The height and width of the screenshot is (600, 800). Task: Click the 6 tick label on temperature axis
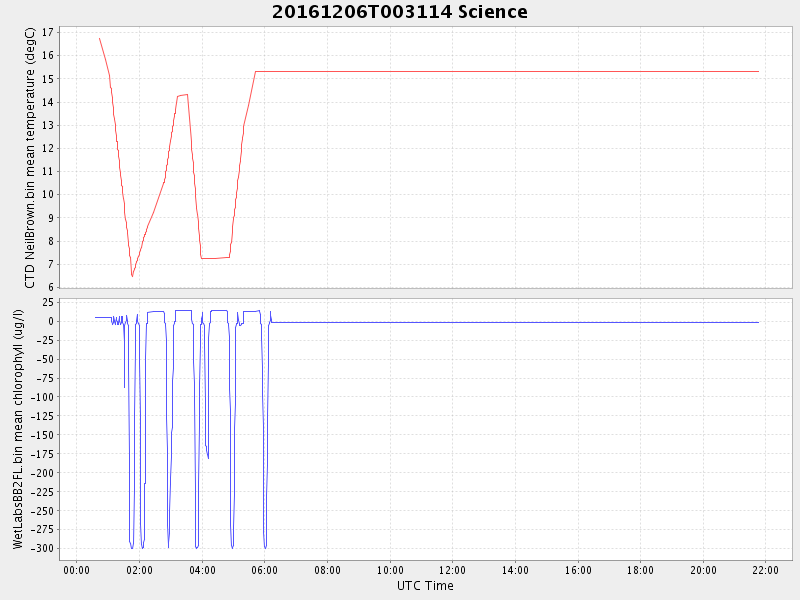pyautogui.click(x=49, y=287)
